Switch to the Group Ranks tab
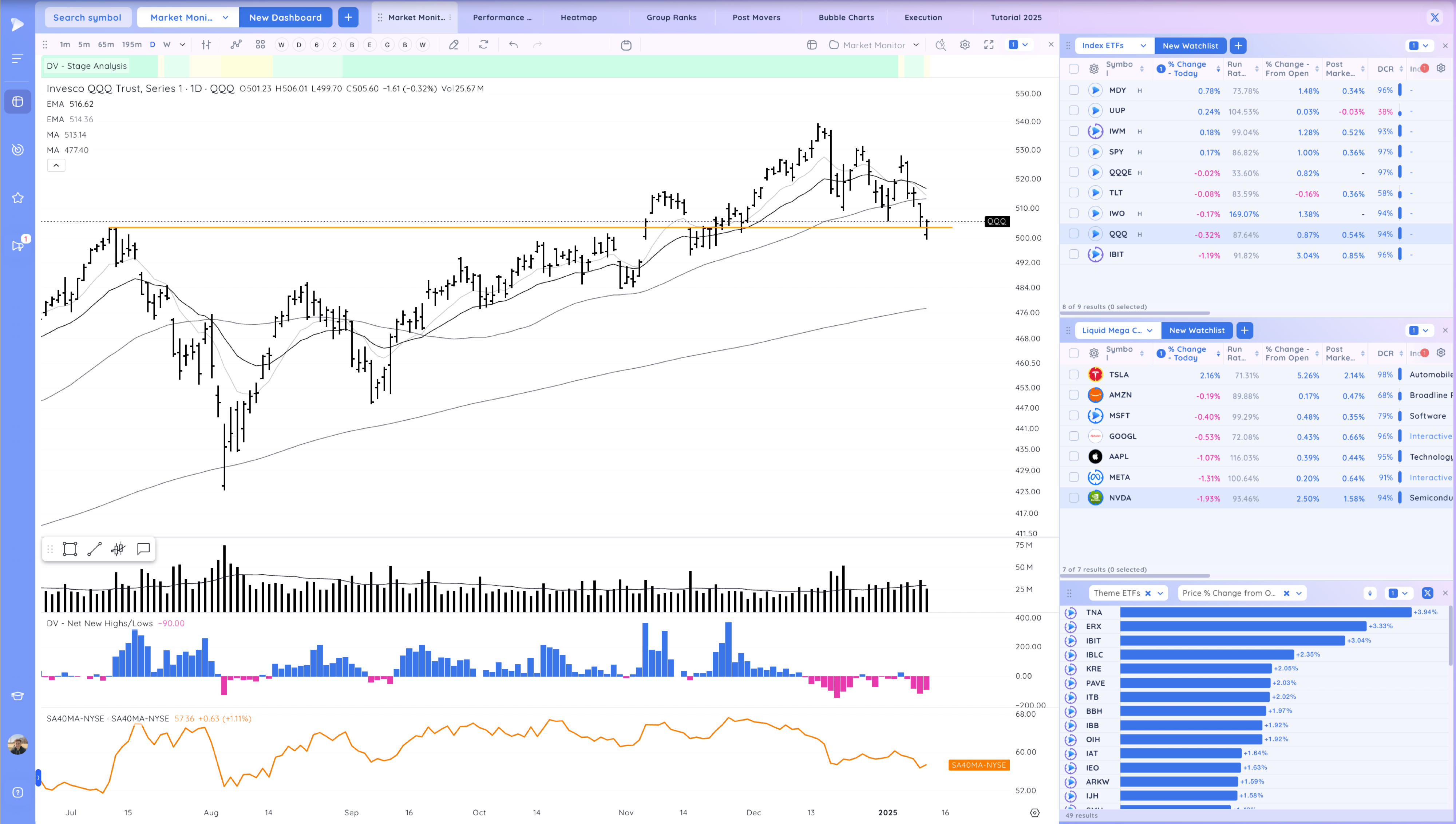 tap(672, 17)
